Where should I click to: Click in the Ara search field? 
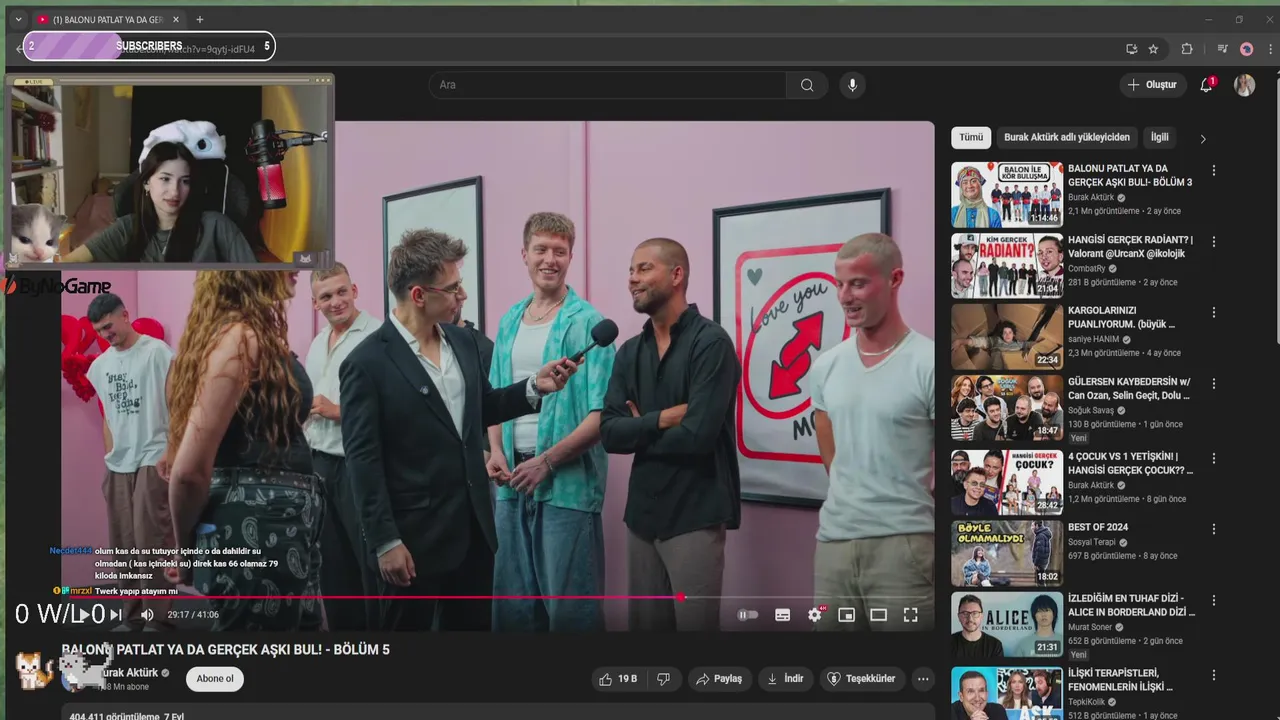click(x=608, y=85)
